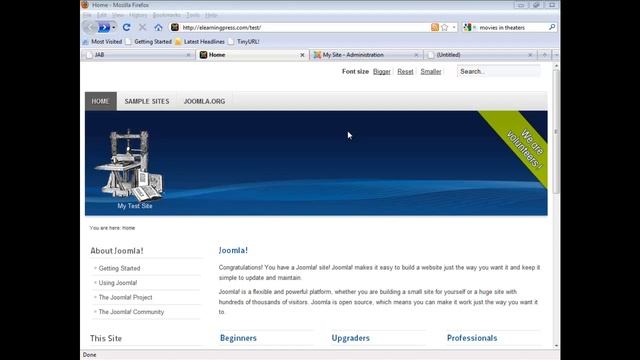The height and width of the screenshot is (360, 640).
Task: Switch to the JAB tab
Action: click(x=137, y=55)
